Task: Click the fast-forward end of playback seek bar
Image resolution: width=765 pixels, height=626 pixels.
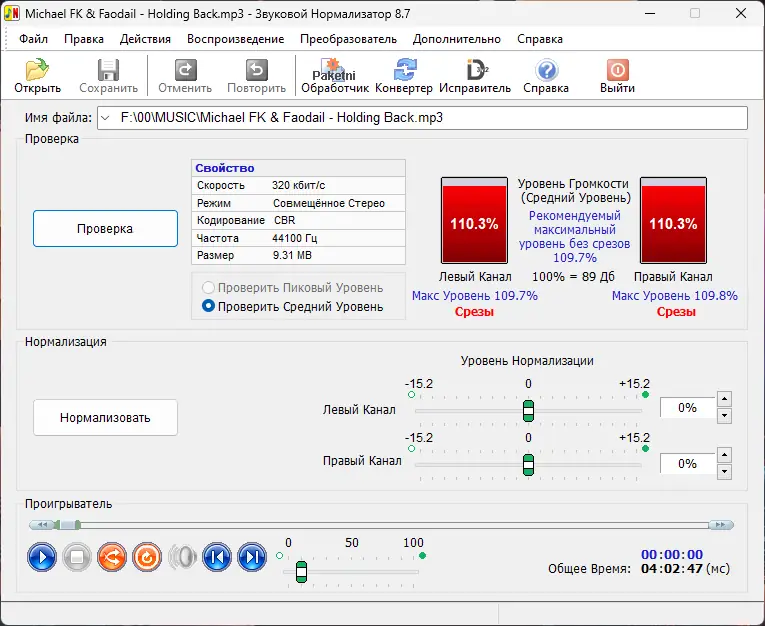Action: tap(720, 524)
